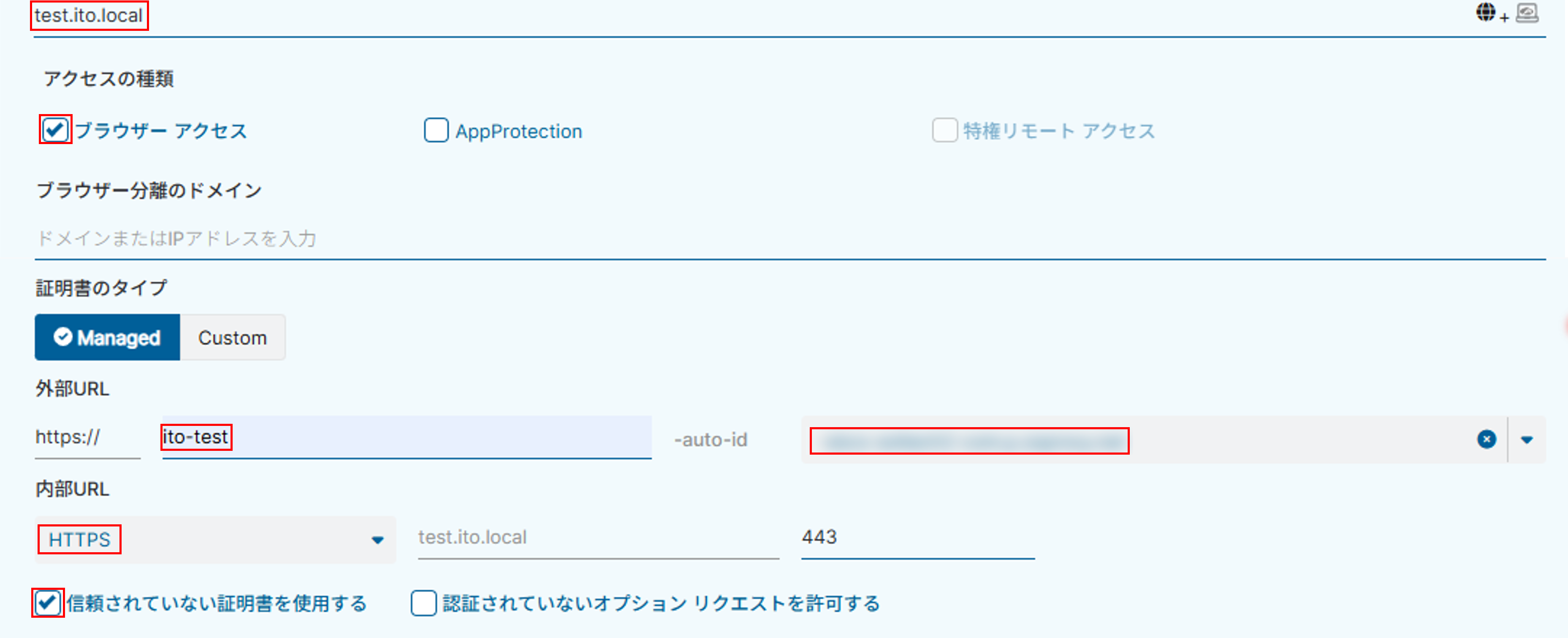Viewport: 1568px width, 638px height.
Task: Enable the AppProtection checkbox
Action: (436, 131)
